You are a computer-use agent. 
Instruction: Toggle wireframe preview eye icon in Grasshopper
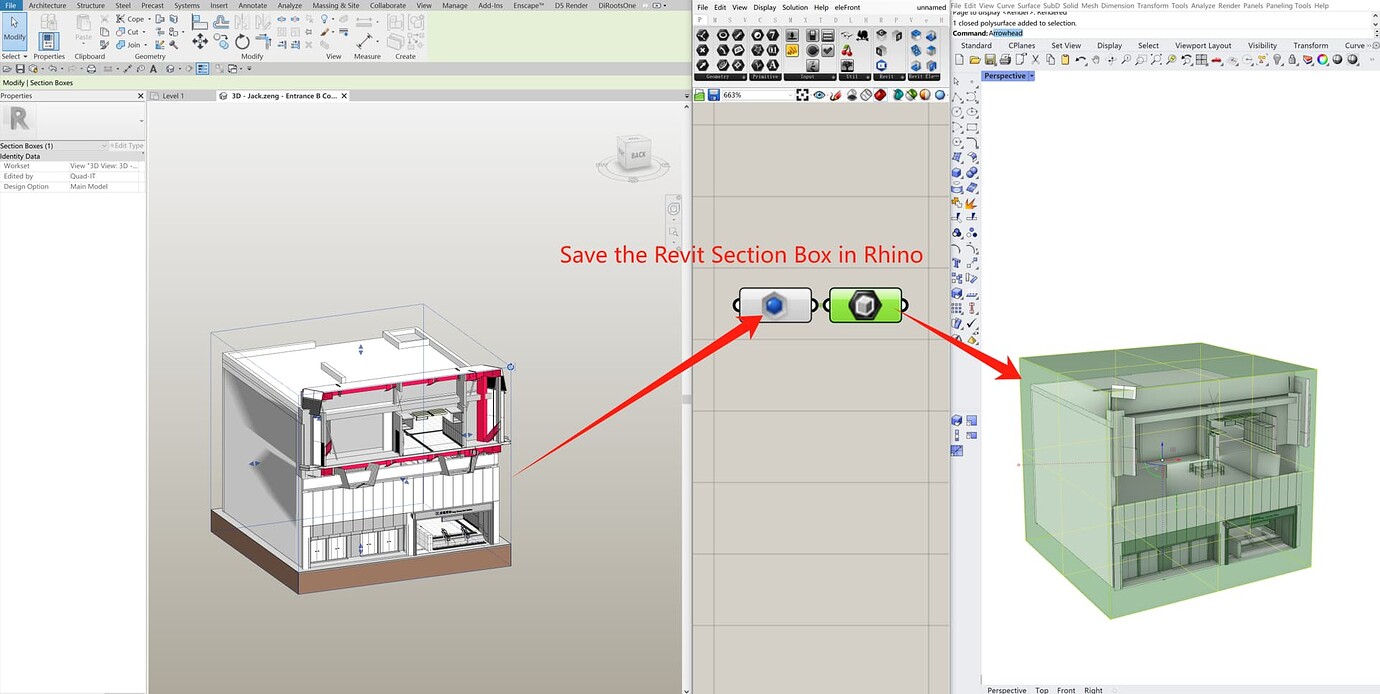pos(820,94)
